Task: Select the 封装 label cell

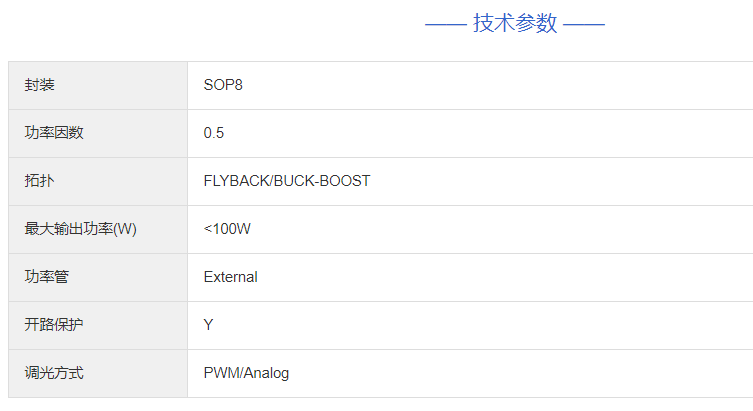Action: [40, 85]
